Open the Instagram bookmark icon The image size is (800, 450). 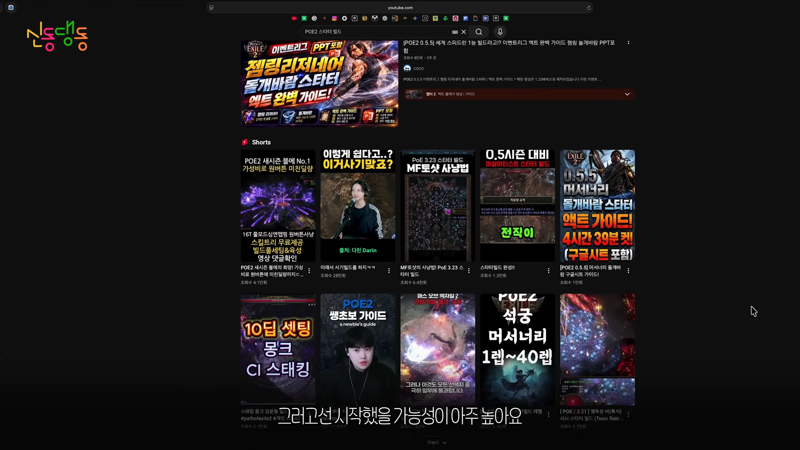(x=334, y=18)
